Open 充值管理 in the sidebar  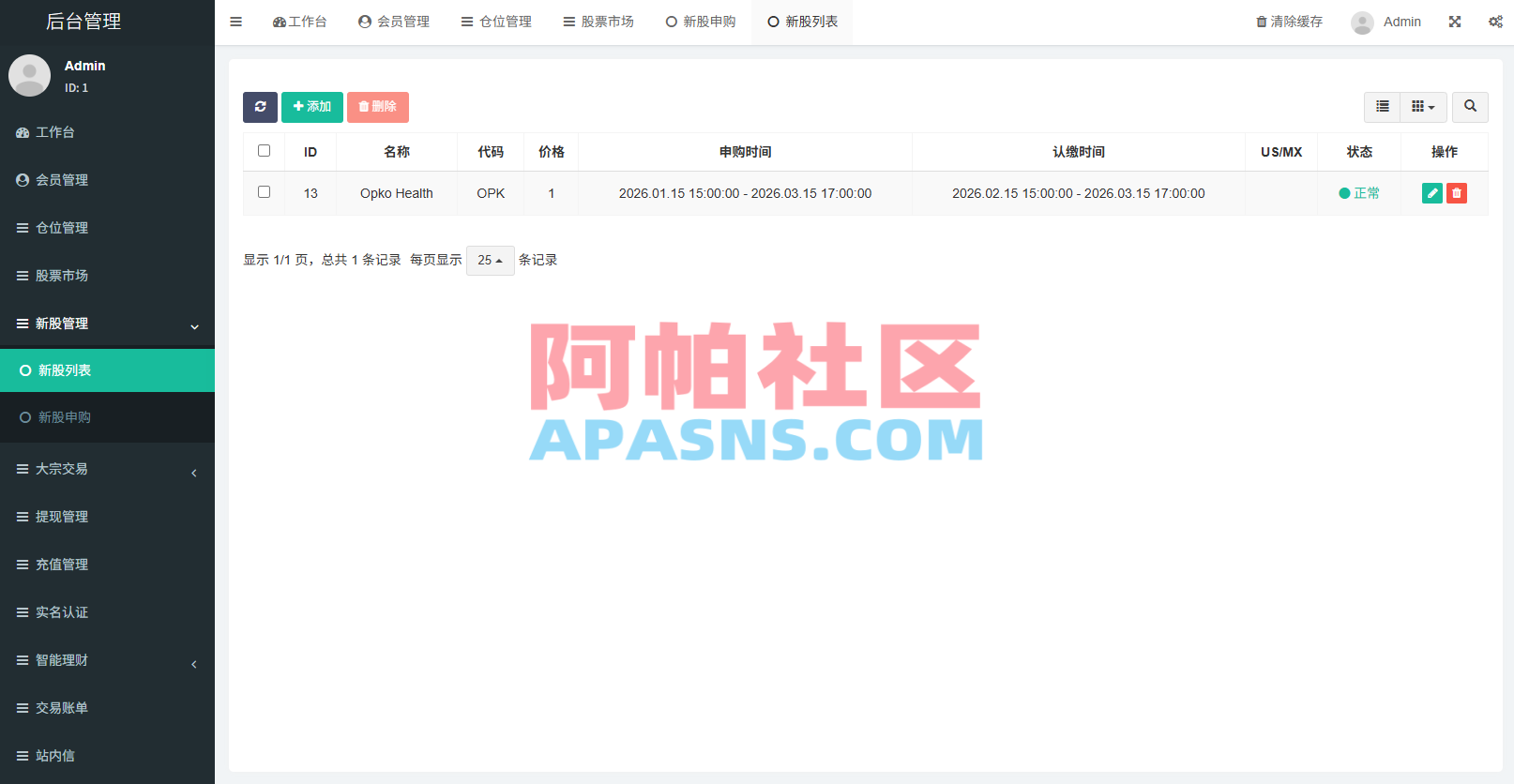click(107, 565)
